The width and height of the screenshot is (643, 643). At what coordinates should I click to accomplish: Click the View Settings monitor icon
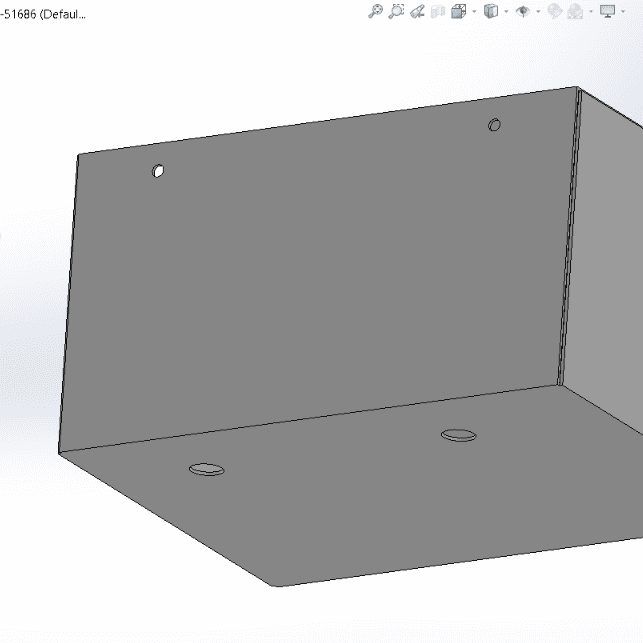pyautogui.click(x=607, y=11)
